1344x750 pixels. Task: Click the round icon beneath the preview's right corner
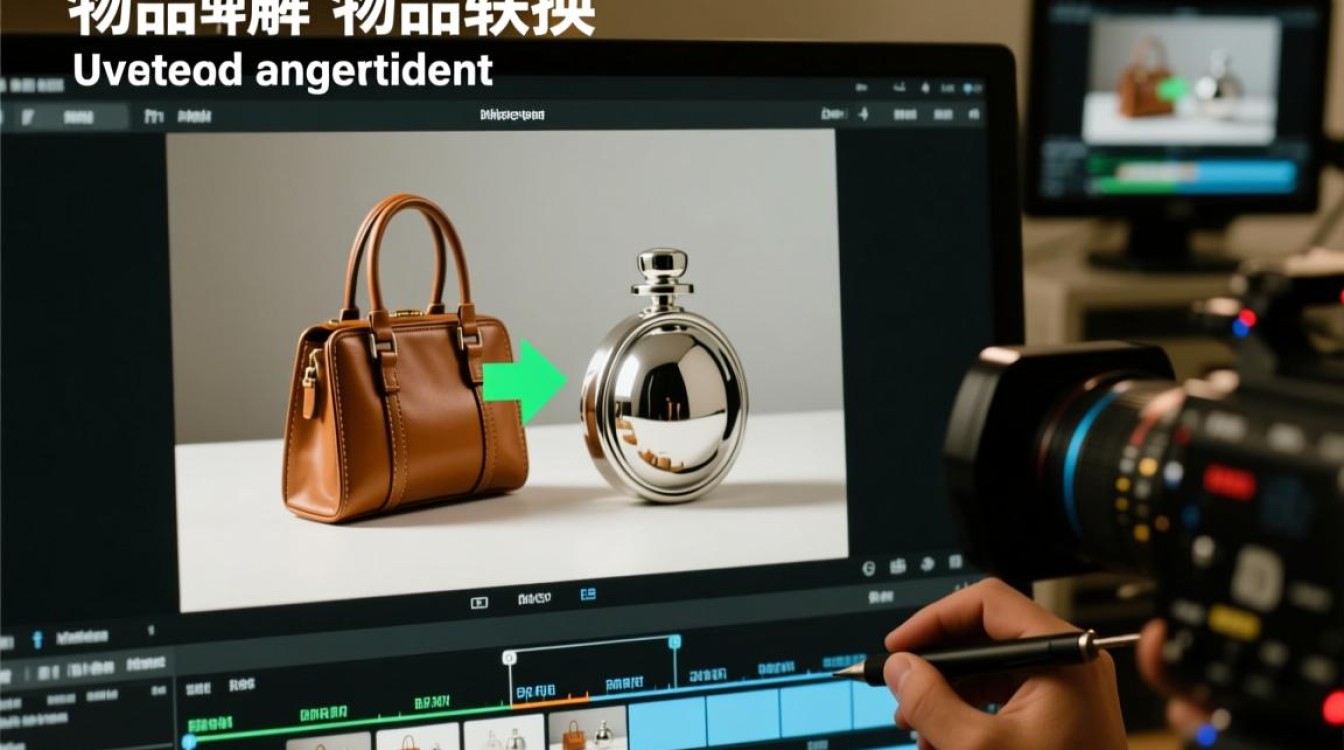pos(867,568)
